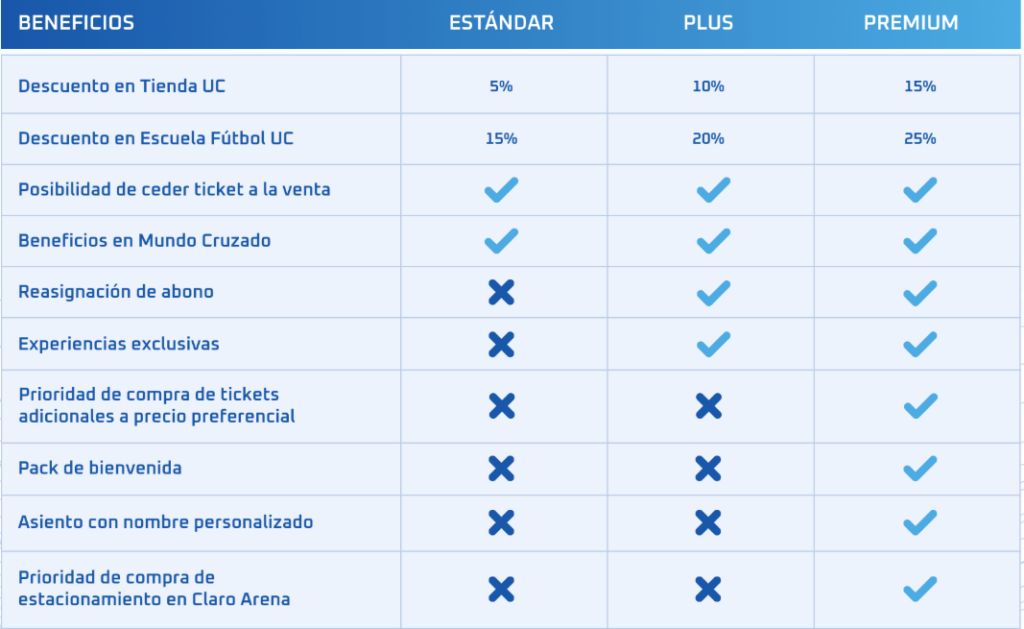
Task: Click the Plus X for Asiento con nombre personalizado
Action: click(x=708, y=522)
